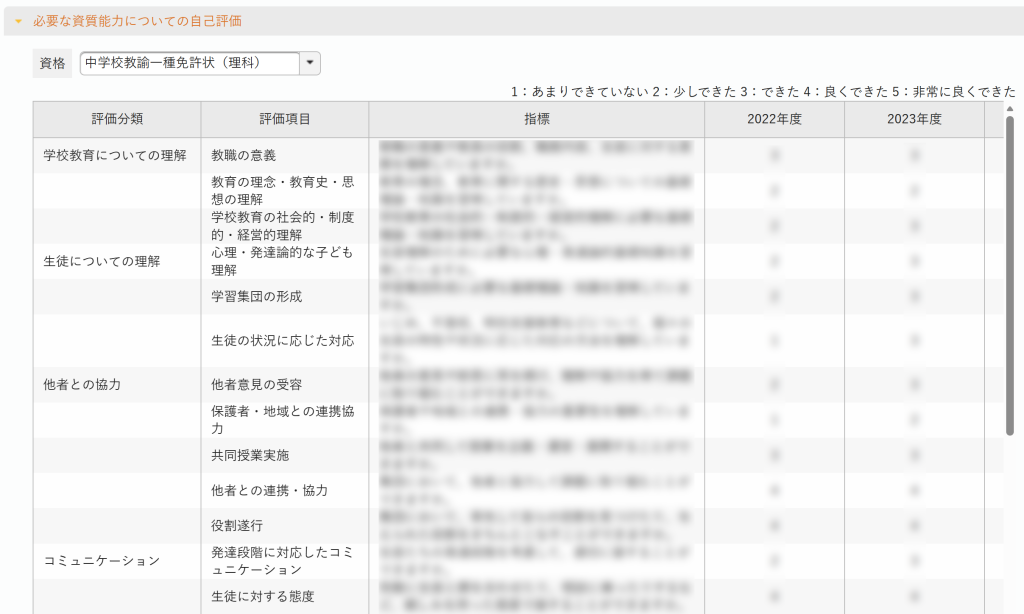This screenshot has width=1024, height=614.
Task: Click the 役割遂行 row item
Action: 237,526
